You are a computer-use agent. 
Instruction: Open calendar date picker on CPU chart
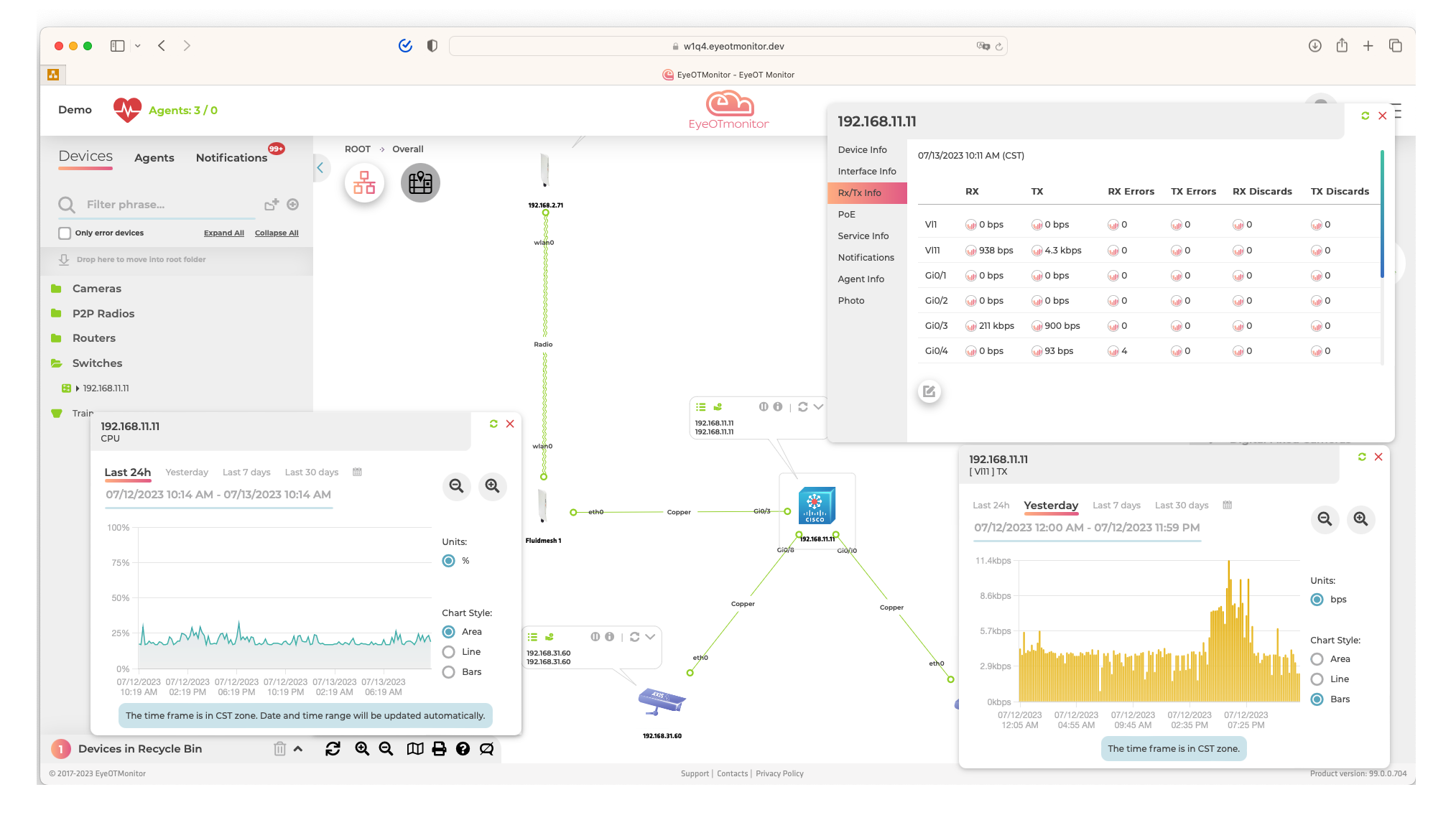[357, 472]
